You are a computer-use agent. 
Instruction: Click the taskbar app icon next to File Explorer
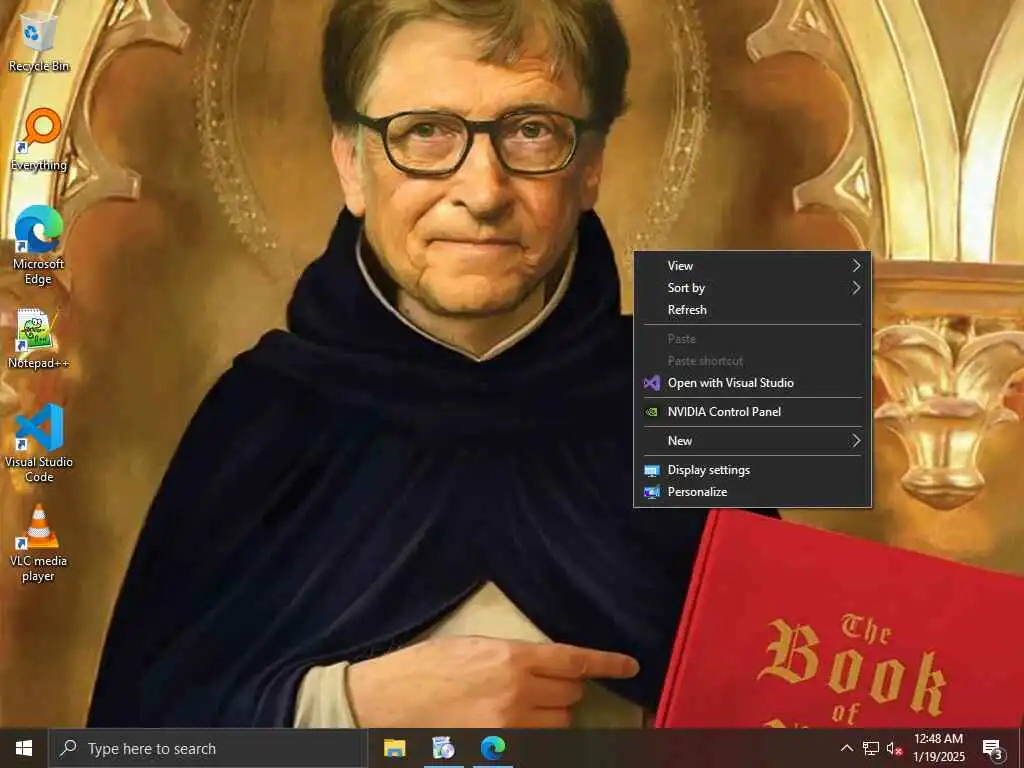coord(443,748)
